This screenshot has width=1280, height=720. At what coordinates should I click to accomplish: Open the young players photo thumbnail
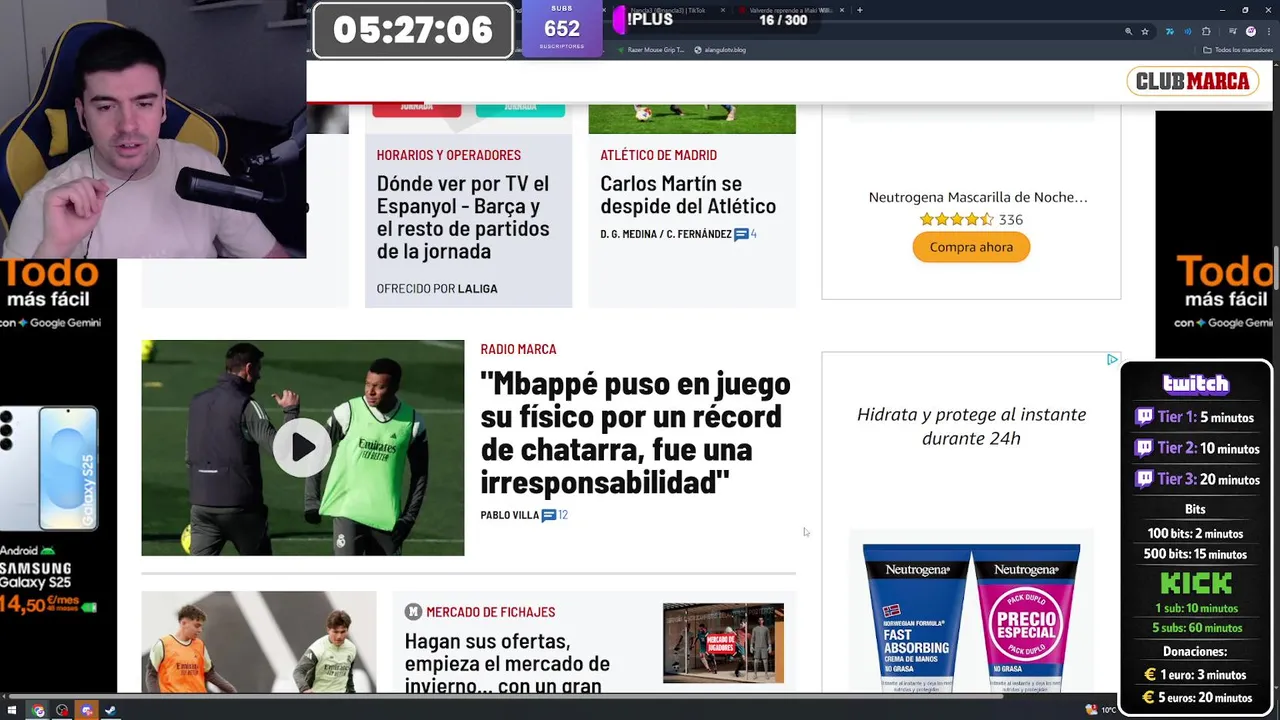258,642
